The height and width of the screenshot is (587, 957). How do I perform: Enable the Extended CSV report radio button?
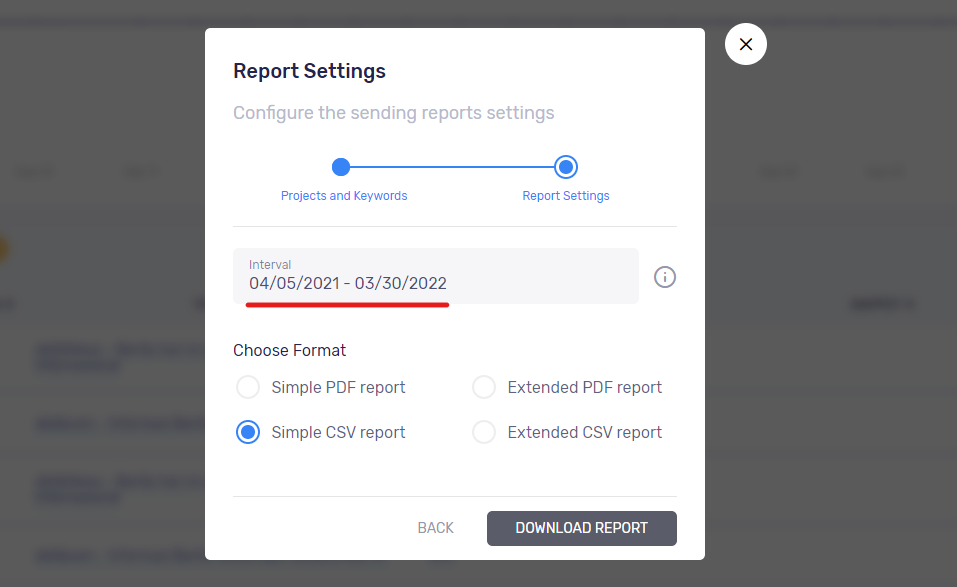(x=484, y=432)
